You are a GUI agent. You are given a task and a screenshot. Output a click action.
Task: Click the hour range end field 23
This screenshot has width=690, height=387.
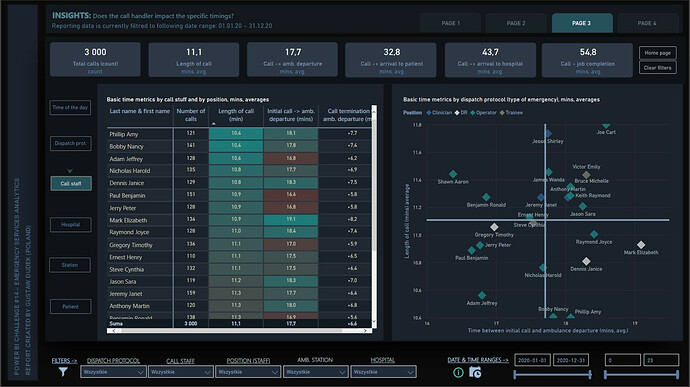[661, 360]
